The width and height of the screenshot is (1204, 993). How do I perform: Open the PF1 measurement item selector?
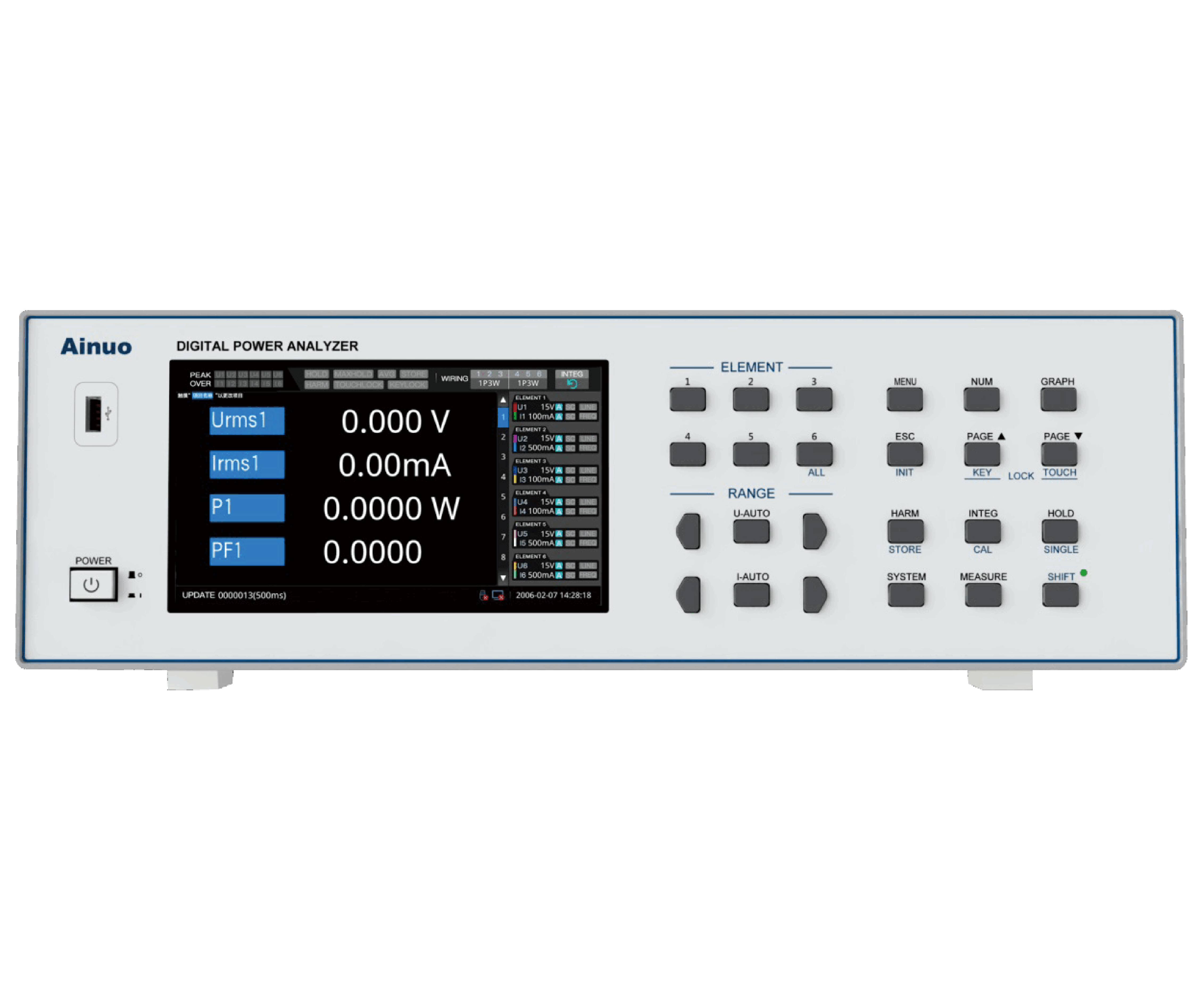(247, 551)
